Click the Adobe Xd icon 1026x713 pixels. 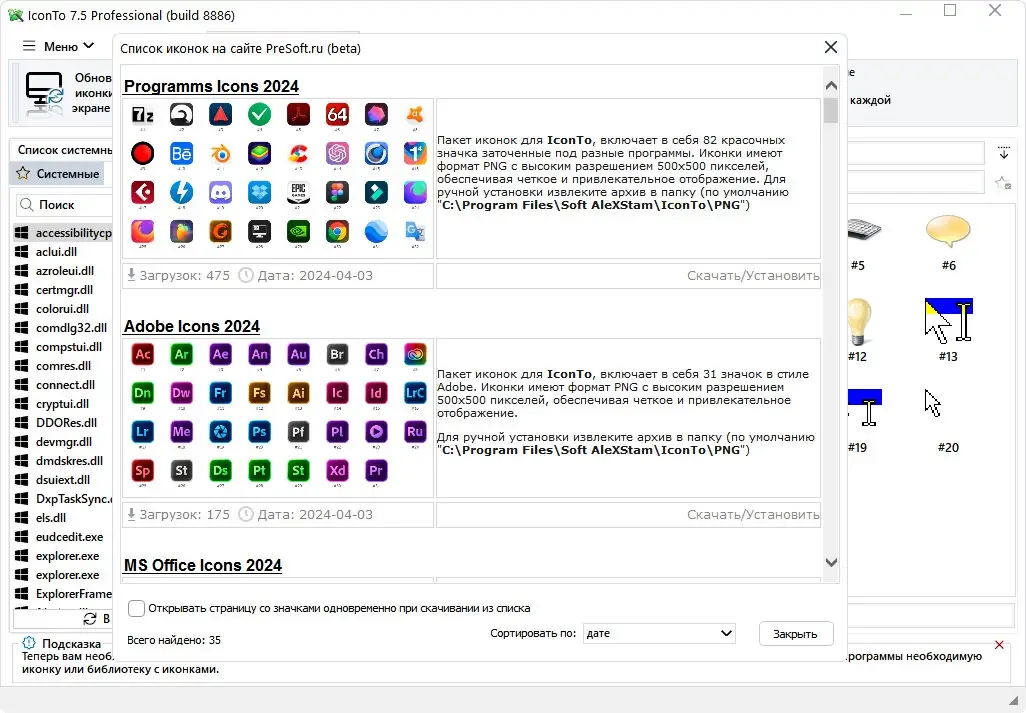pyautogui.click(x=337, y=470)
